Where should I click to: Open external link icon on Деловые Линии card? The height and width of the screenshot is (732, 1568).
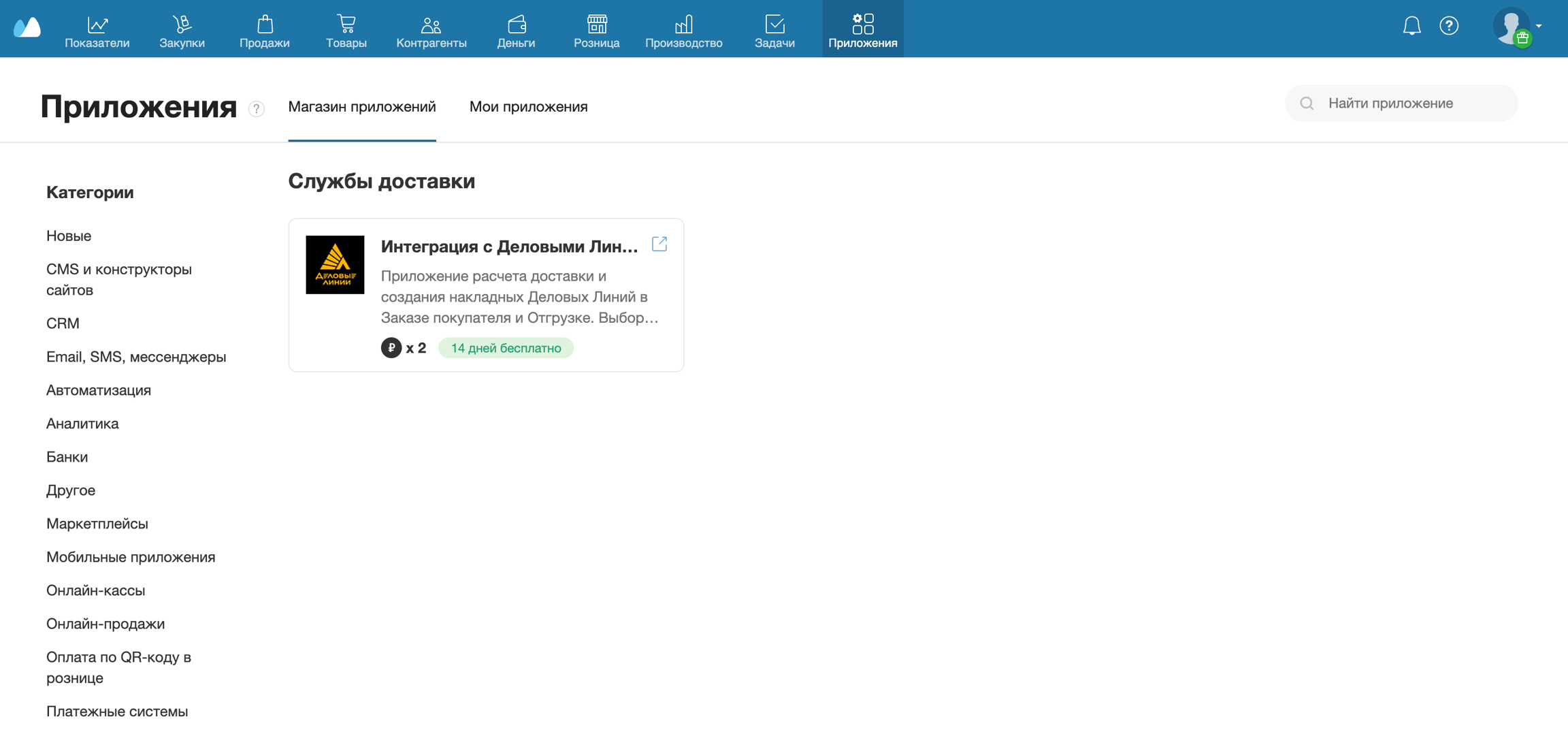tap(659, 244)
